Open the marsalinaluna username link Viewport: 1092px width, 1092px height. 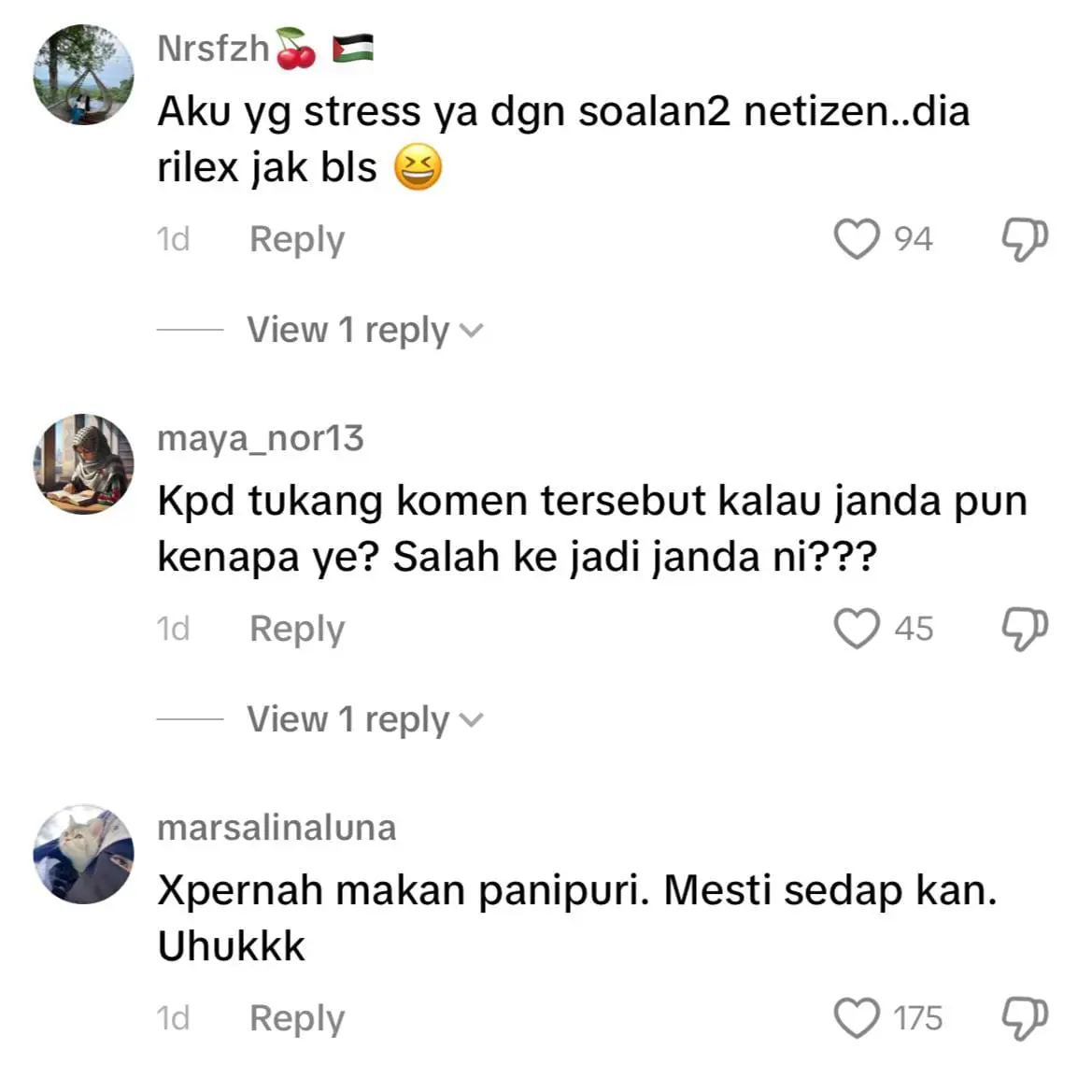277,828
